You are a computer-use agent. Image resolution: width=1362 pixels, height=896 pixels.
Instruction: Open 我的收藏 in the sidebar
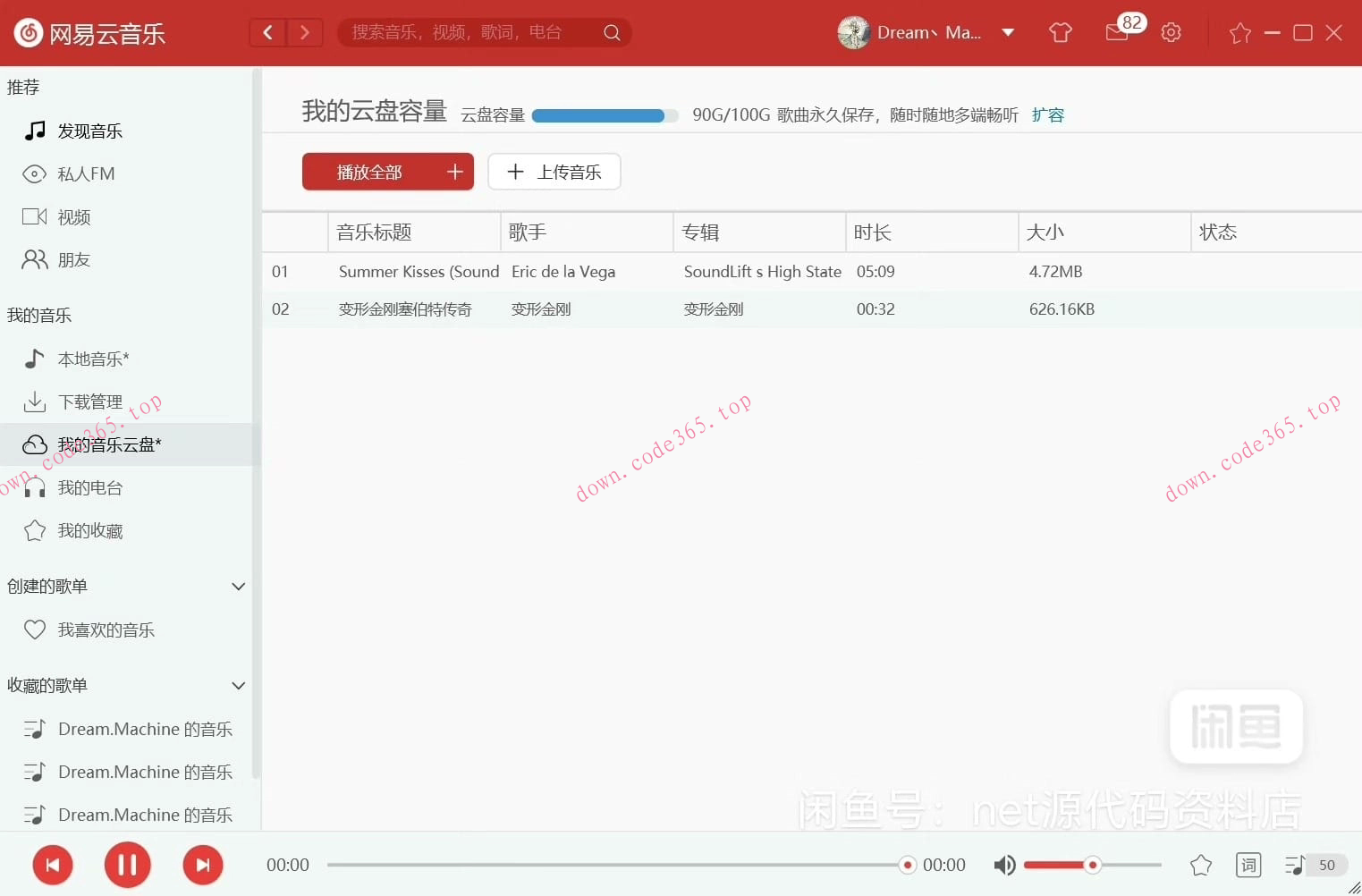[89, 530]
